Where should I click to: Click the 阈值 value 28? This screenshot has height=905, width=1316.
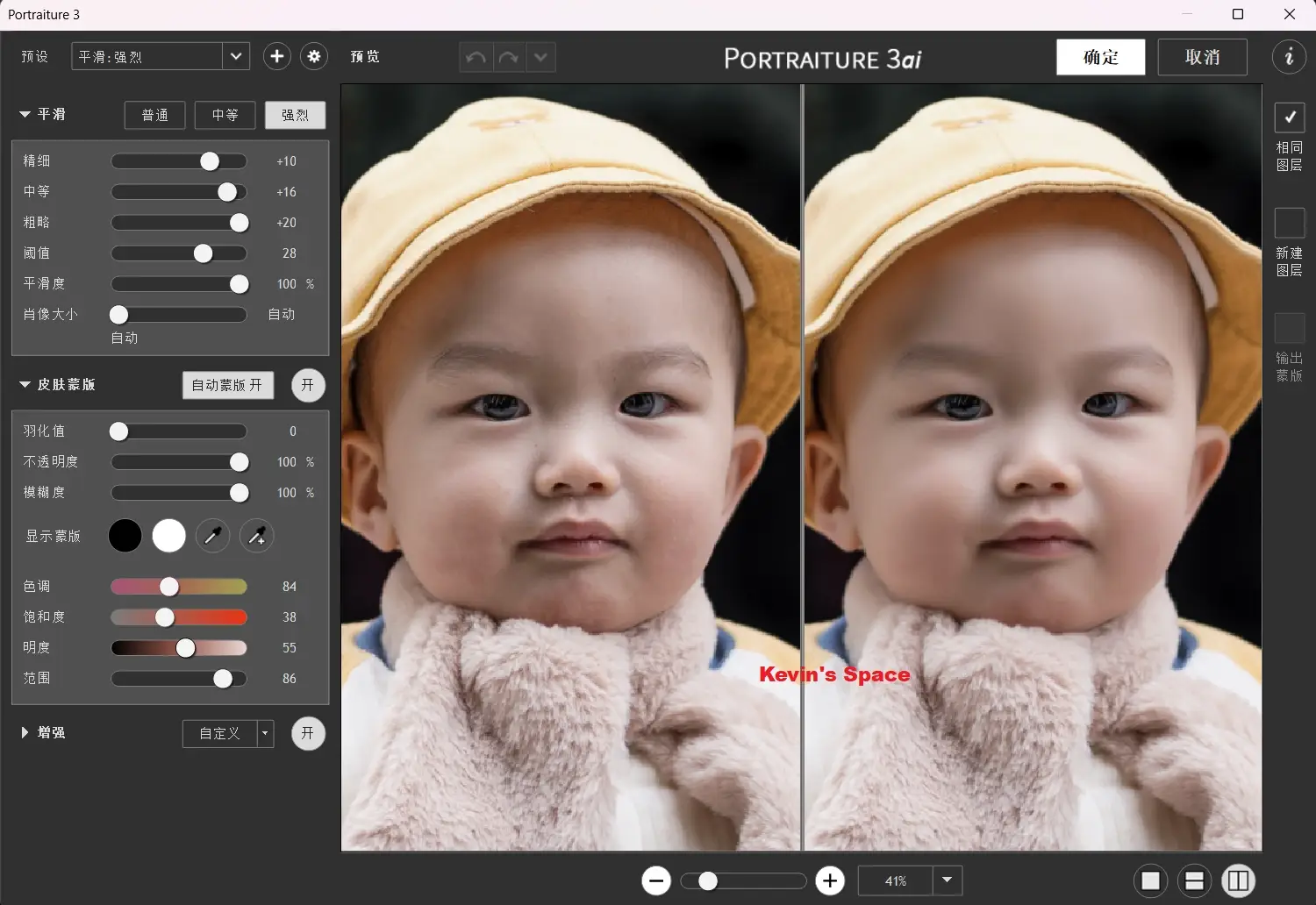(290, 253)
